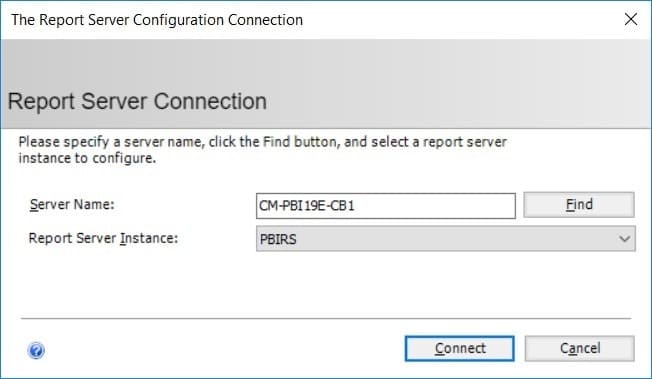This screenshot has width=652, height=379.
Task: Click the blank area below the Instance dropdown
Action: pos(445,283)
